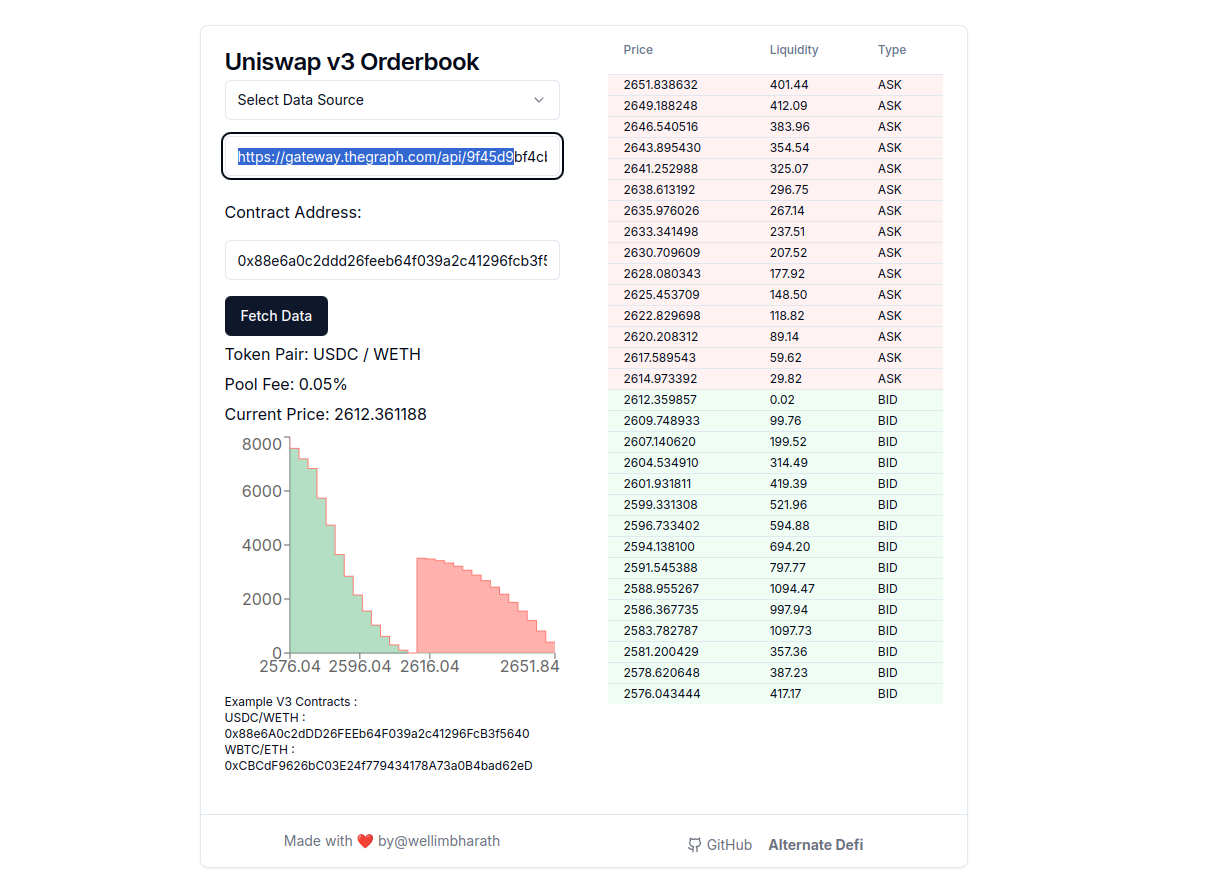Click liquidity value 383.96
The height and width of the screenshot is (884, 1226).
coord(790,127)
